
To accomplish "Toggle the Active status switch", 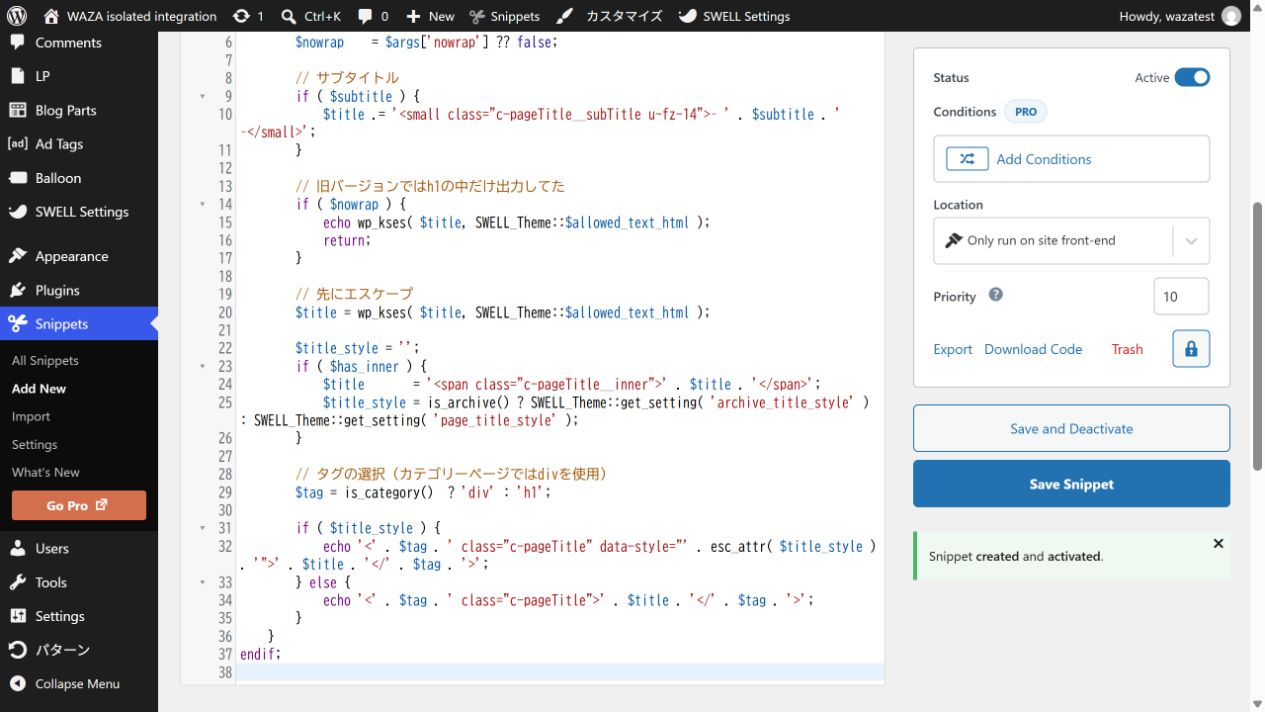I will 1192,77.
